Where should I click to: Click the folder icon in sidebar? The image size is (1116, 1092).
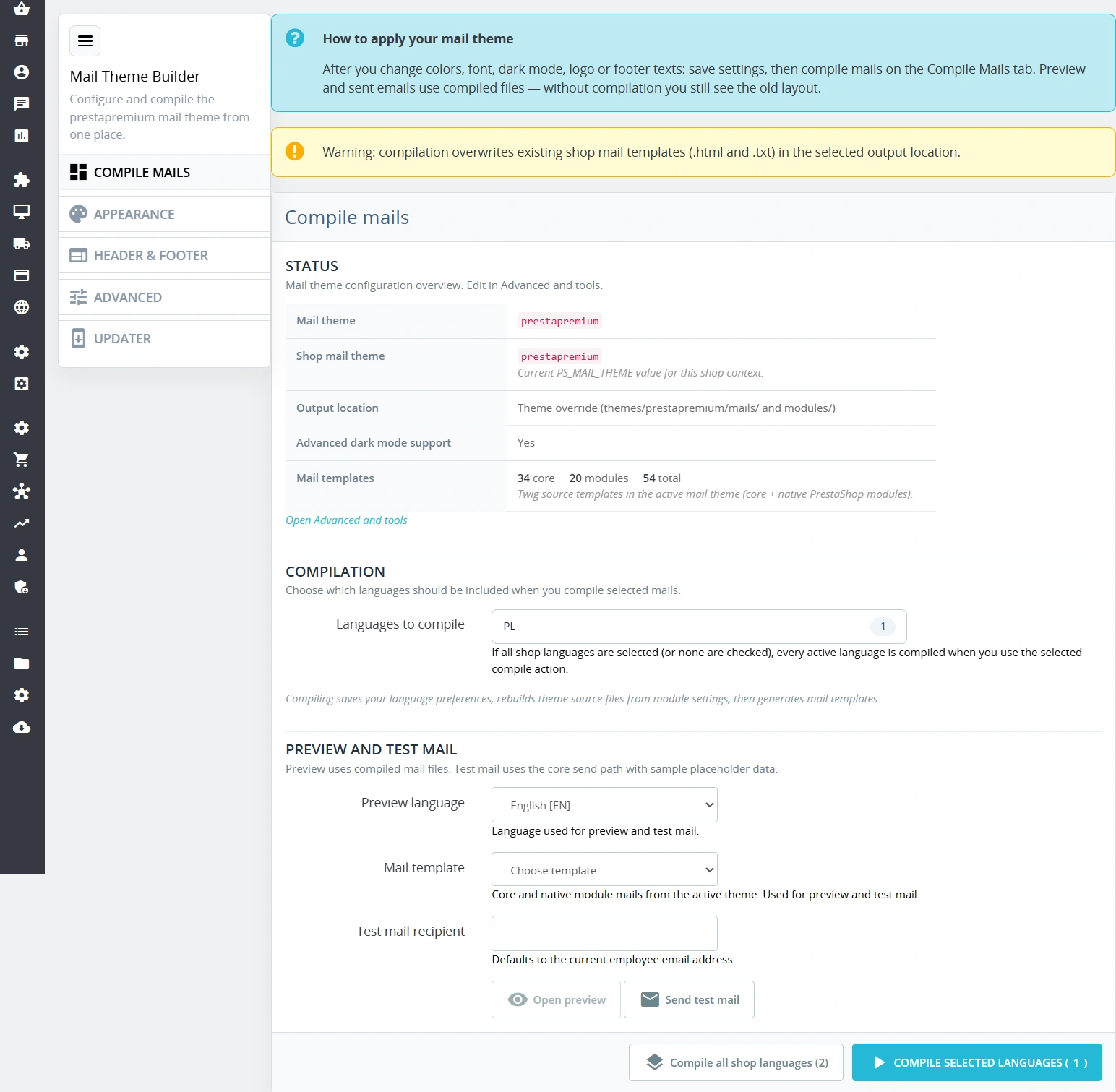click(22, 663)
